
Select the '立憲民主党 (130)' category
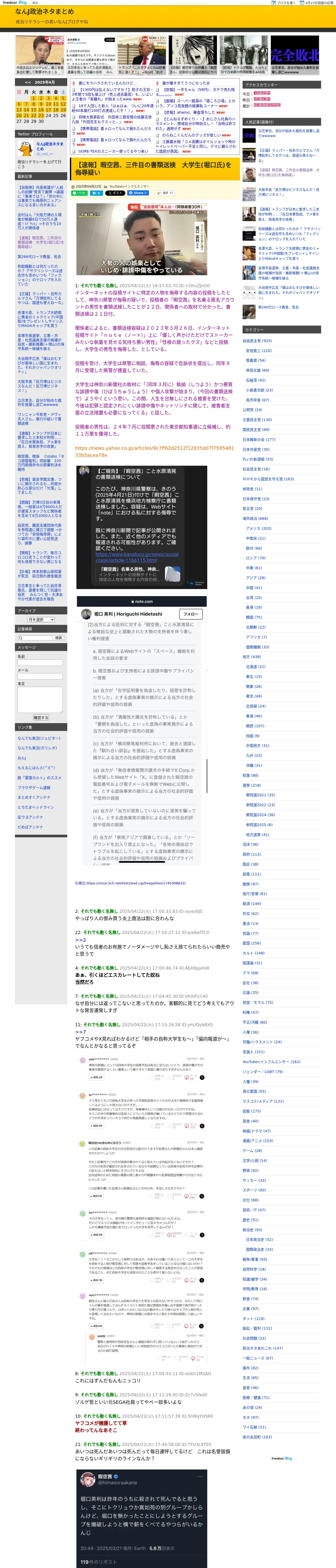(257, 420)
